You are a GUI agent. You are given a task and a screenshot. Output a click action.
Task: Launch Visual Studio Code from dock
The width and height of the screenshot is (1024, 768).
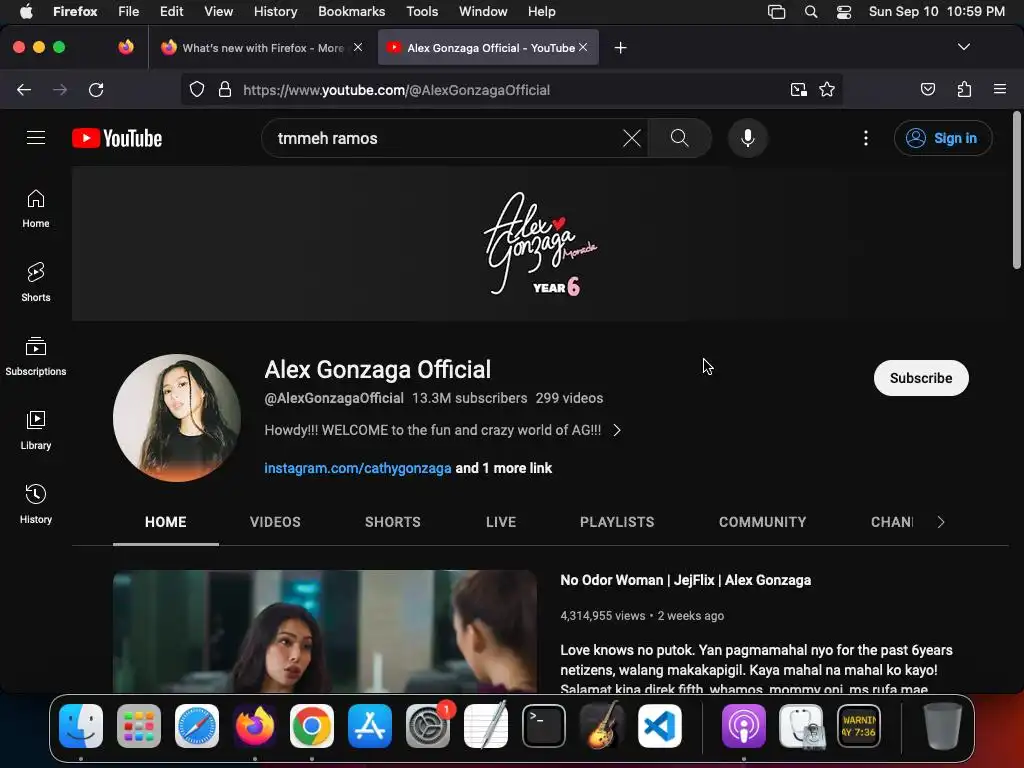pyautogui.click(x=660, y=726)
